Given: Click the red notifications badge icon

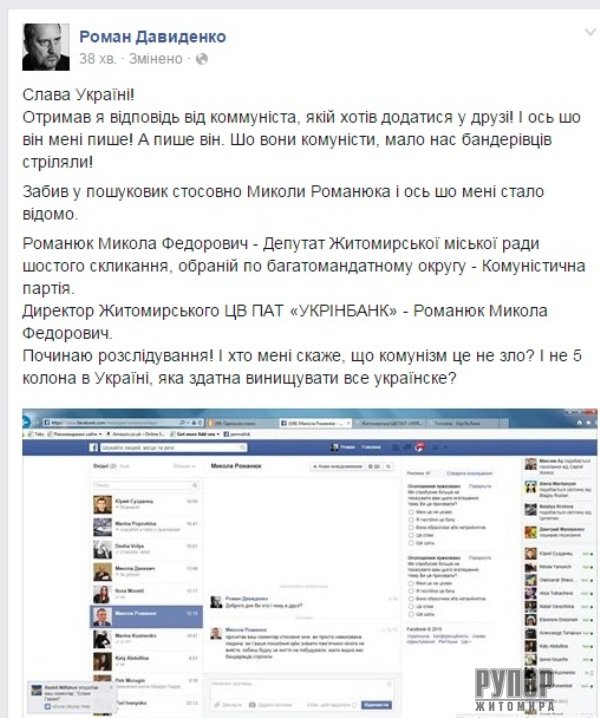Looking at the screenshot, I should tap(420, 447).
